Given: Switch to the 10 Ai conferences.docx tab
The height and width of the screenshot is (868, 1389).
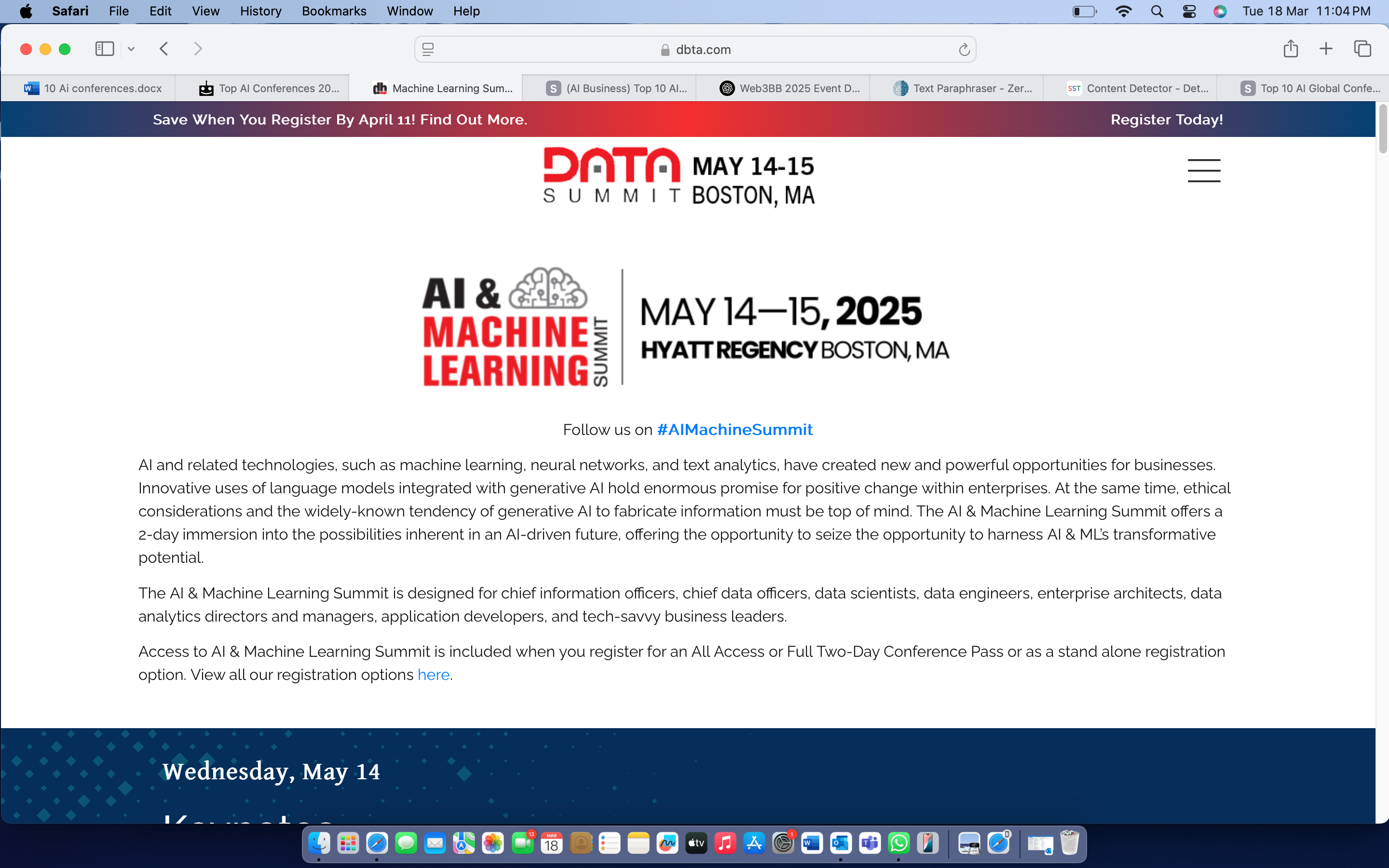Looking at the screenshot, I should tap(88, 88).
